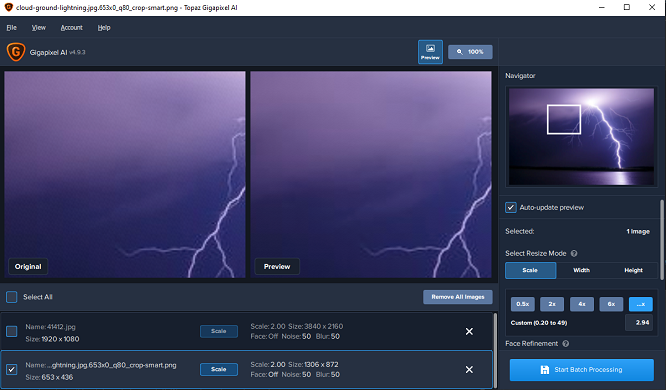Click save icon on Start Batch Processing
The width and height of the screenshot is (666, 390).
click(545, 370)
